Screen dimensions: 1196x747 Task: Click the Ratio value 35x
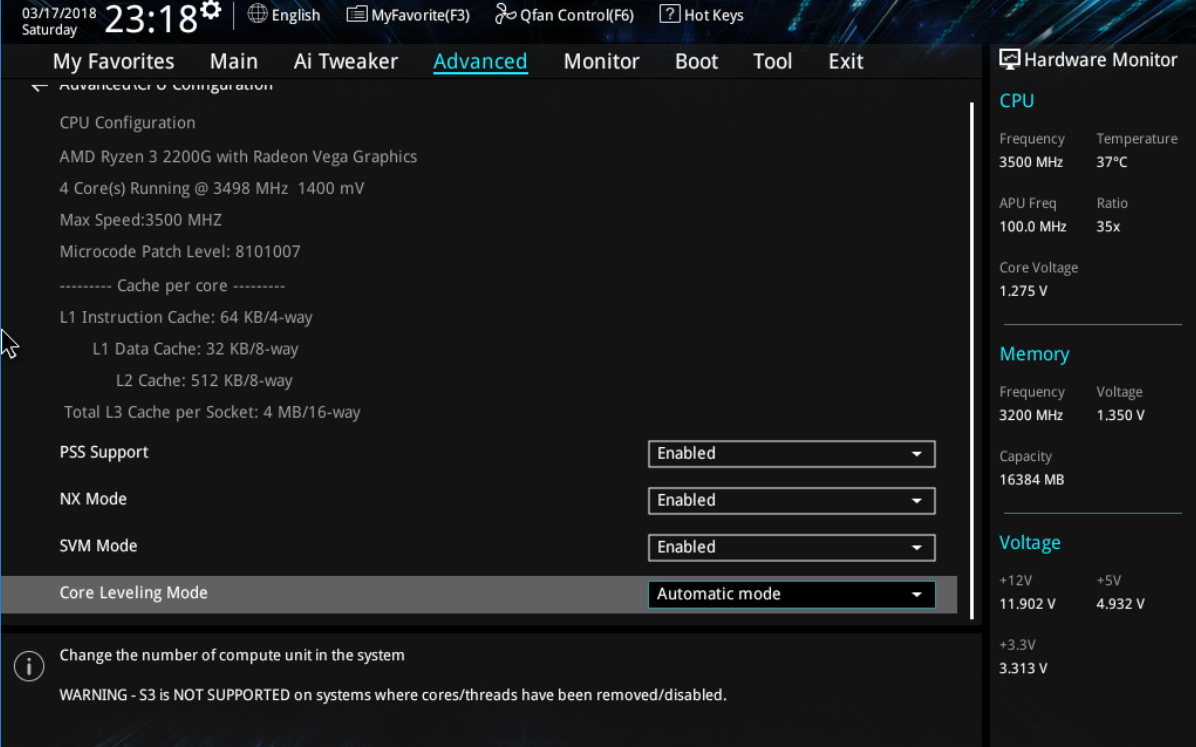[x=1108, y=227]
